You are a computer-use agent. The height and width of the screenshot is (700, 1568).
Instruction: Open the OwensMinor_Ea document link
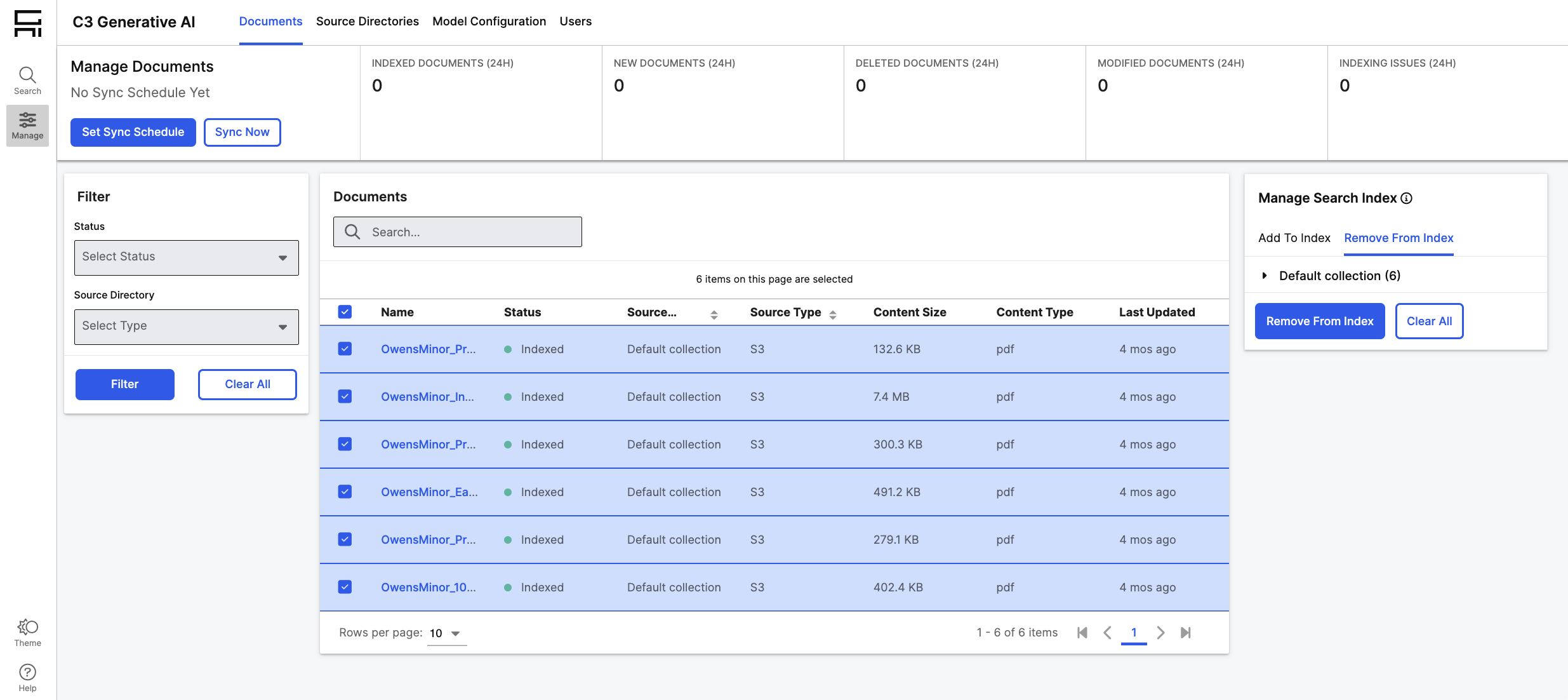(429, 492)
